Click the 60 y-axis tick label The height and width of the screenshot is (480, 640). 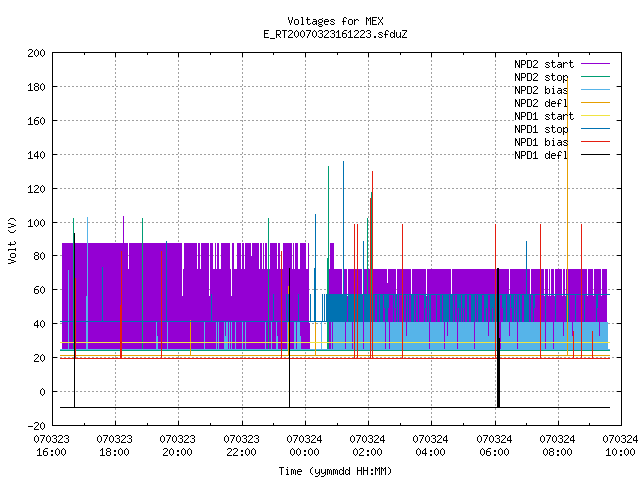click(40, 290)
